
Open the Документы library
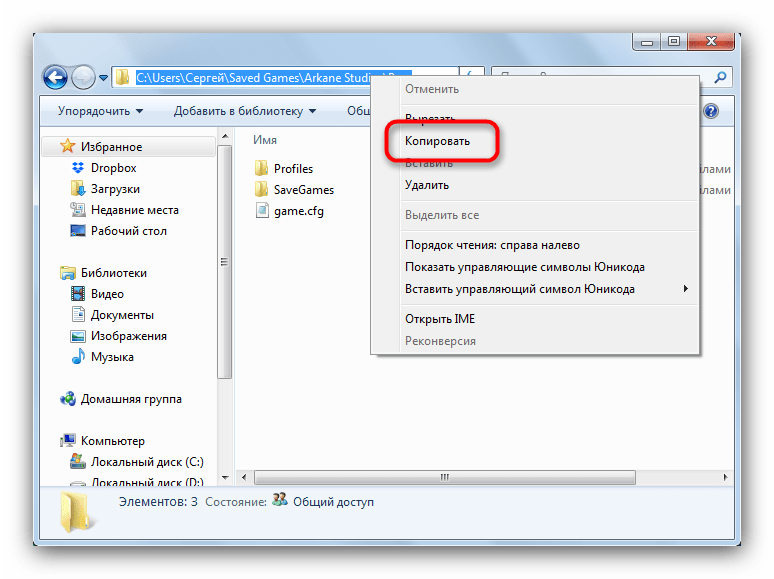pos(122,315)
